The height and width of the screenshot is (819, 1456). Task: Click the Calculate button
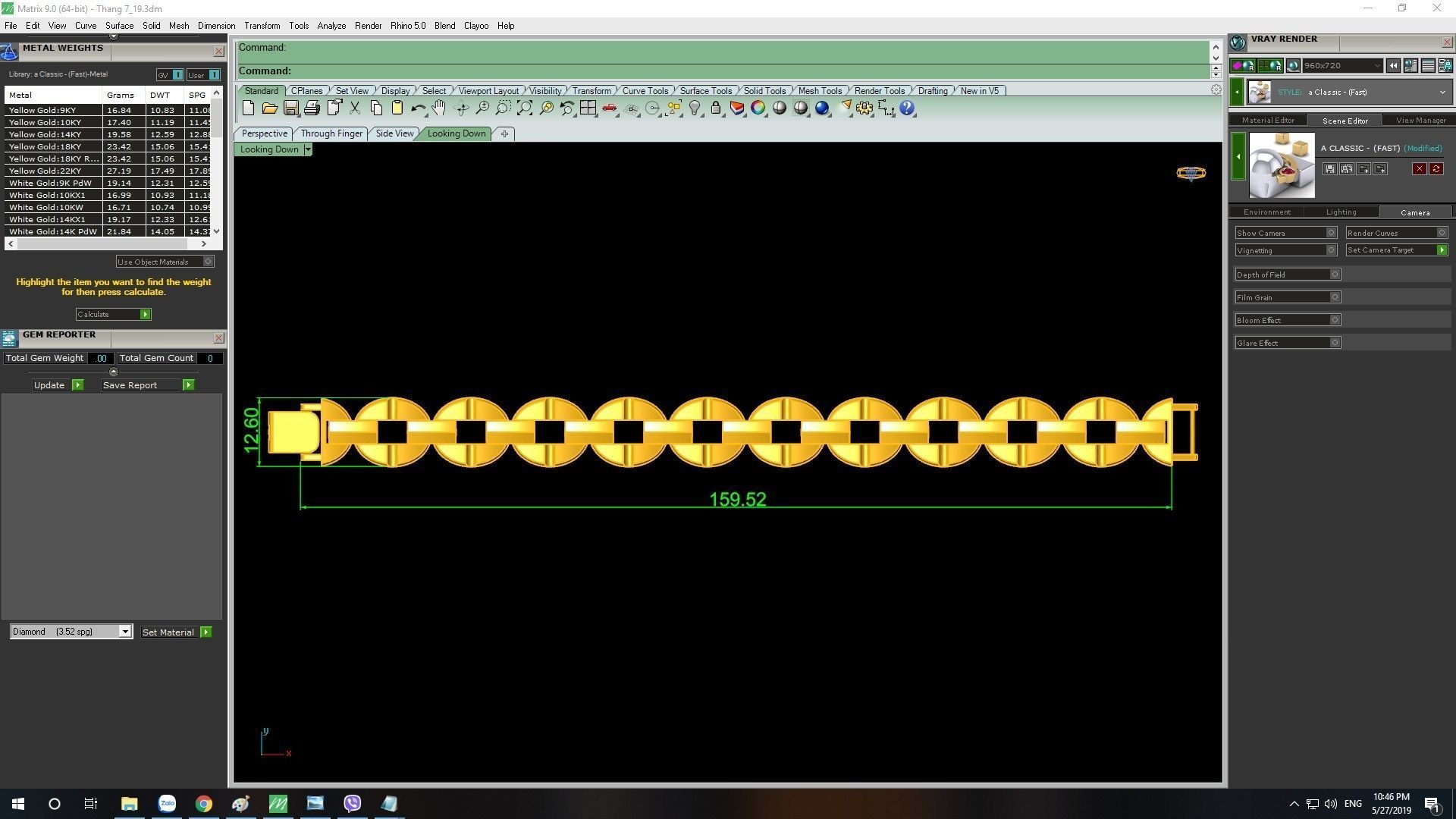(x=113, y=314)
